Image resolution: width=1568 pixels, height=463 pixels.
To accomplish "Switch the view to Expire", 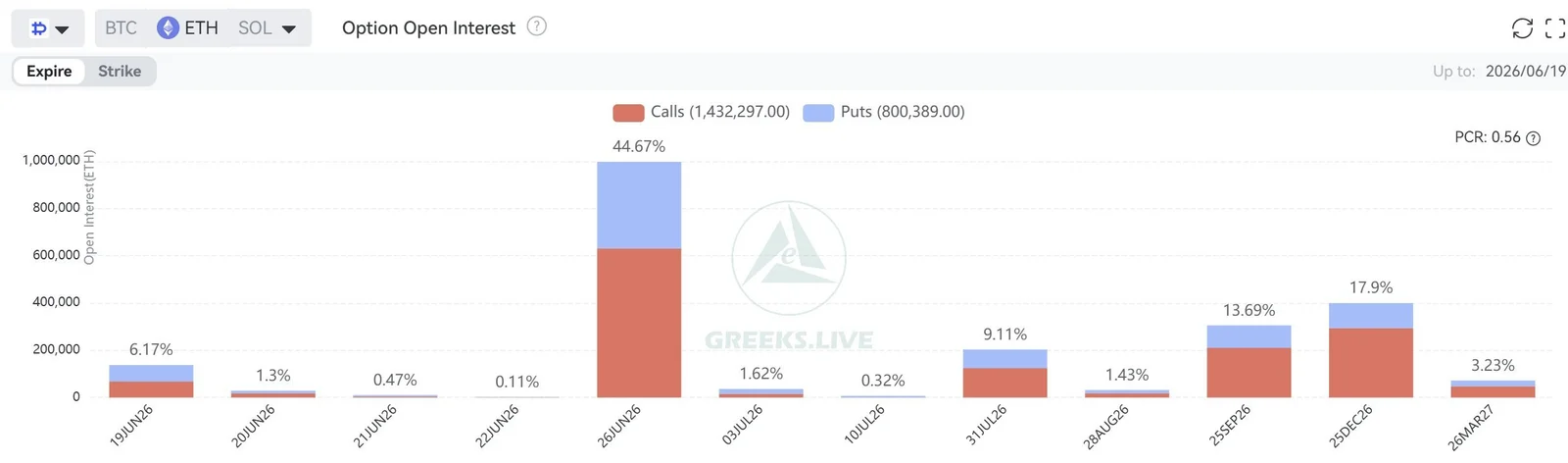I will click(49, 71).
